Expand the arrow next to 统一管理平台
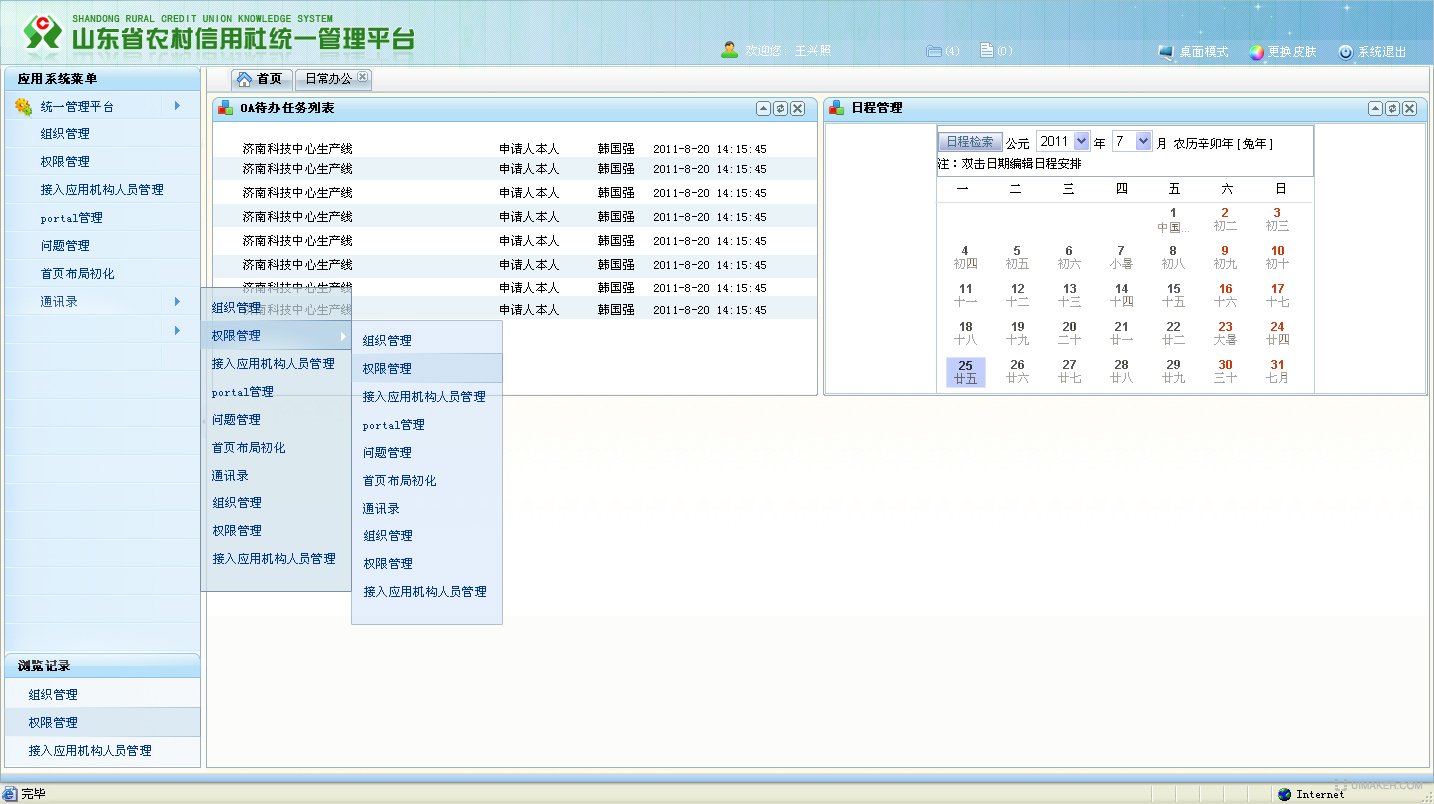Screen dimensions: 1434x804 pyautogui.click(x=177, y=105)
